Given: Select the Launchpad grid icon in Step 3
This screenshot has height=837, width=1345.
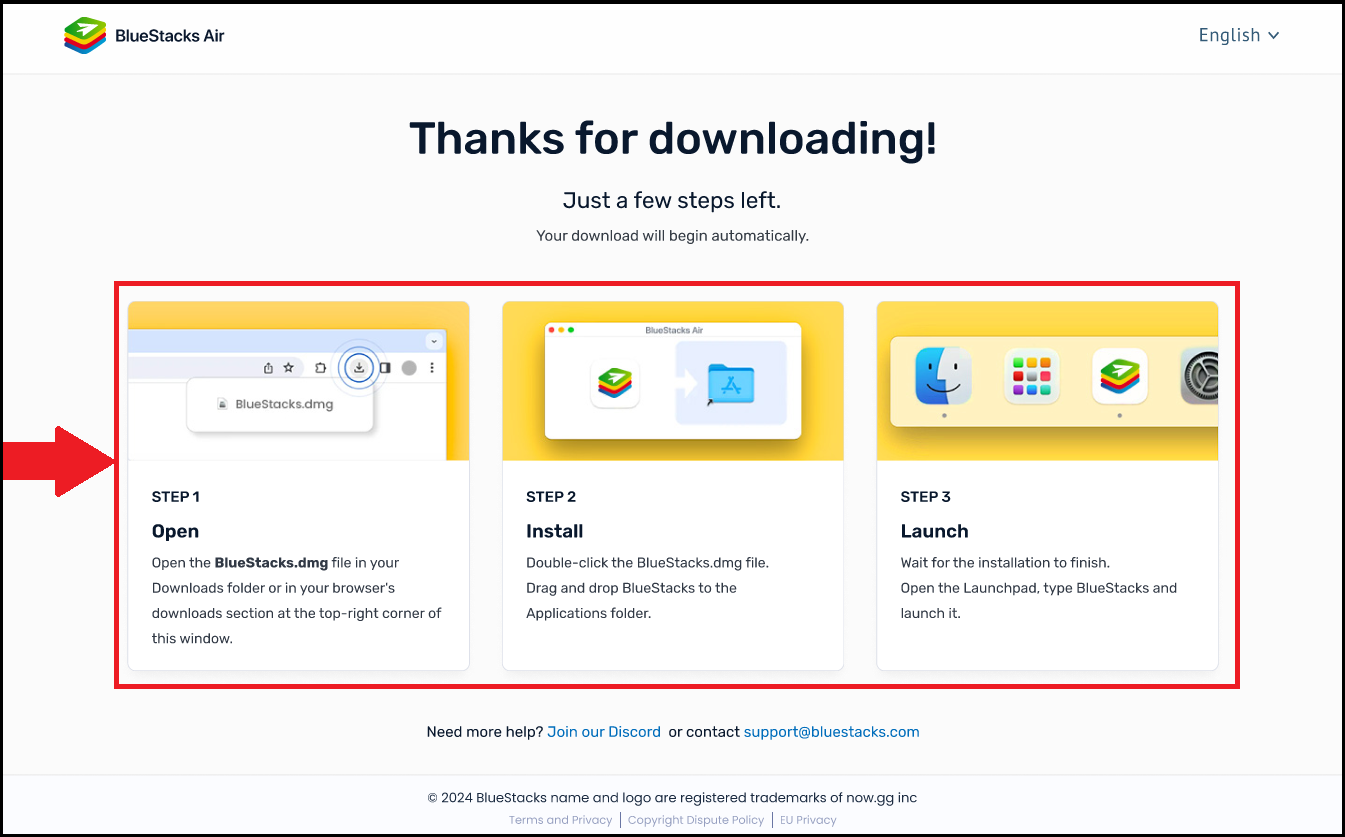Looking at the screenshot, I should 1031,375.
